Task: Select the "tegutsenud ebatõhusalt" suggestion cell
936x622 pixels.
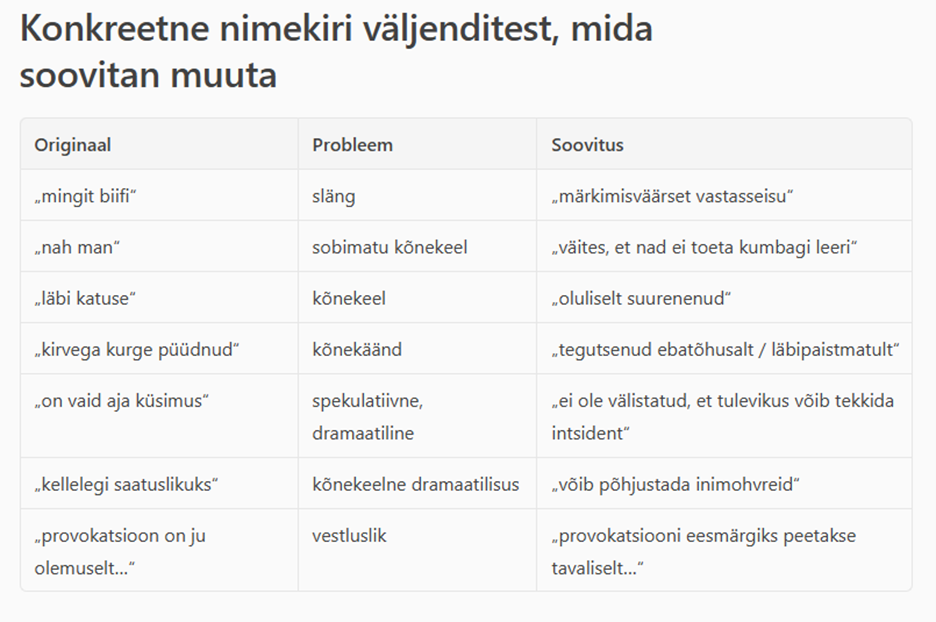Action: pos(725,349)
